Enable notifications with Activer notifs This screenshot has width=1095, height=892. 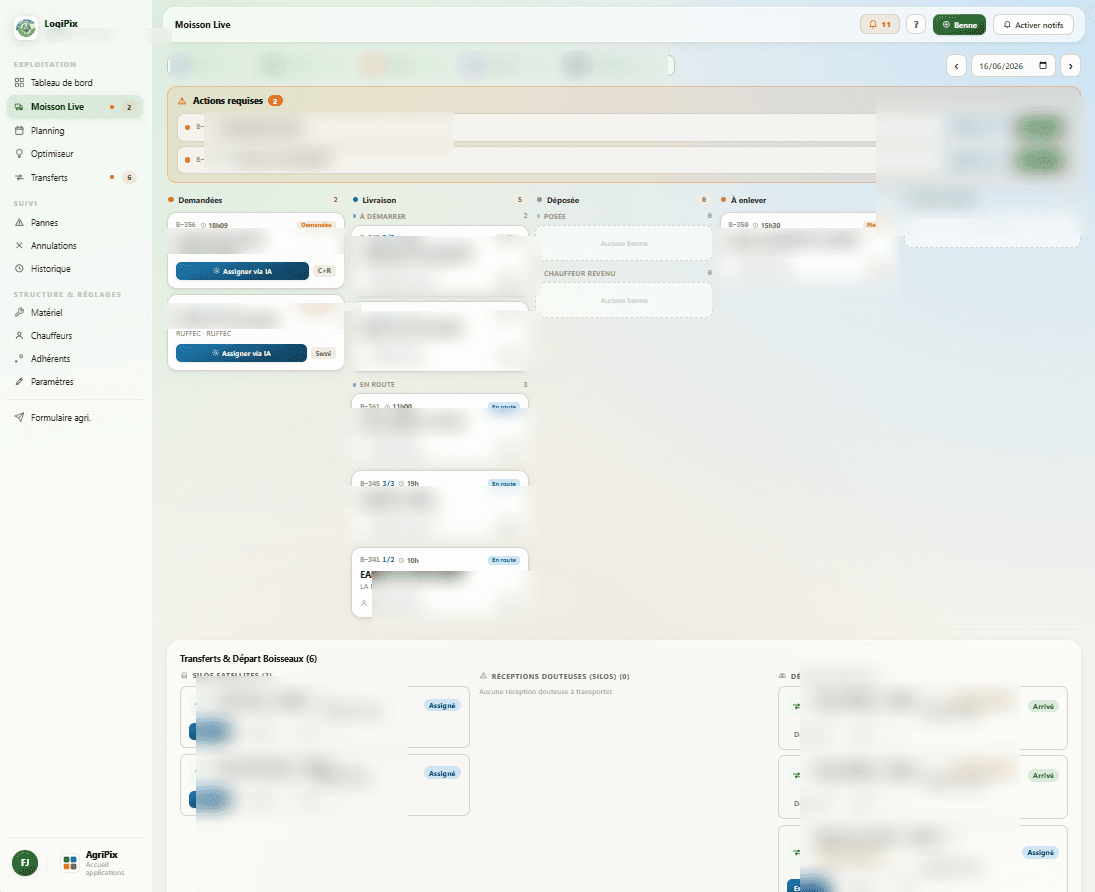pyautogui.click(x=1033, y=24)
